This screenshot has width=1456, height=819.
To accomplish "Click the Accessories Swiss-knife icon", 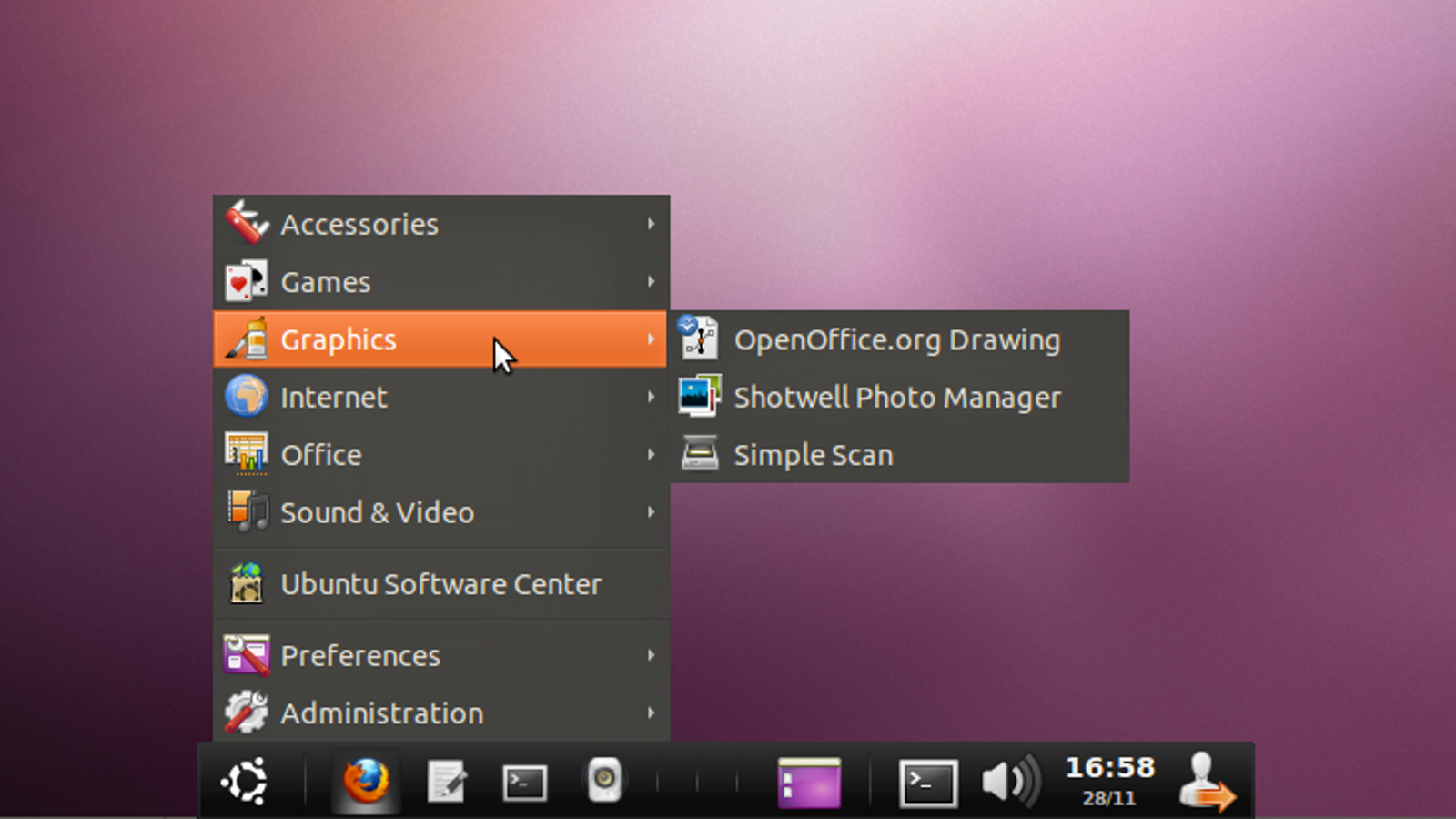I will (x=247, y=223).
